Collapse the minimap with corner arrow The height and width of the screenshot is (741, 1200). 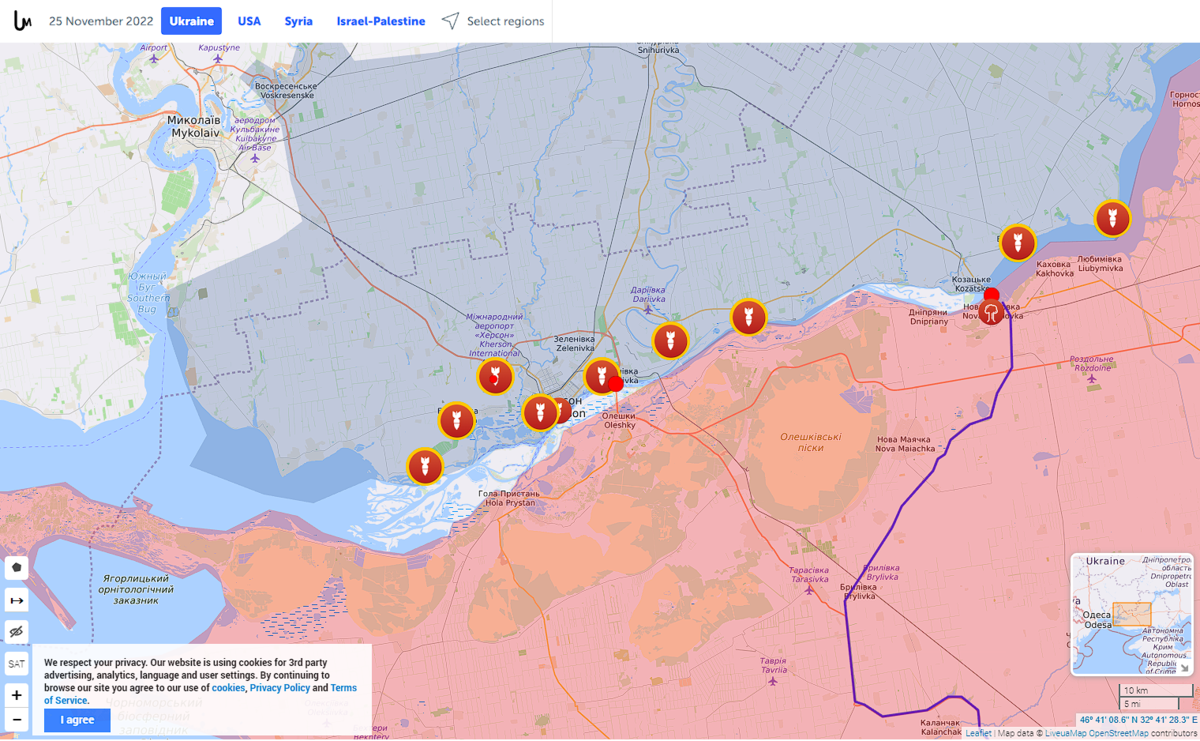(1184, 668)
